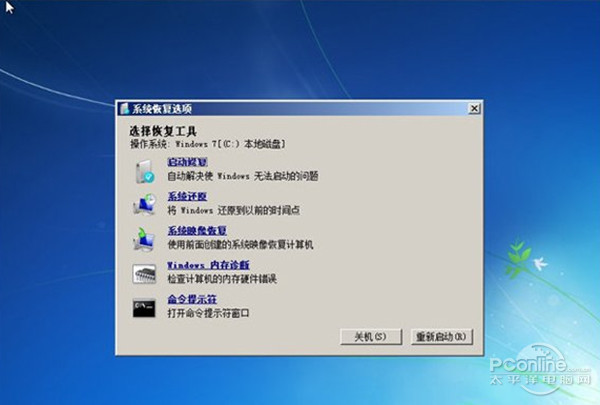Image resolution: width=600 pixels, height=405 pixels.
Task: Click the dialog title 系统恢复选项
Action: pyautogui.click(x=162, y=109)
